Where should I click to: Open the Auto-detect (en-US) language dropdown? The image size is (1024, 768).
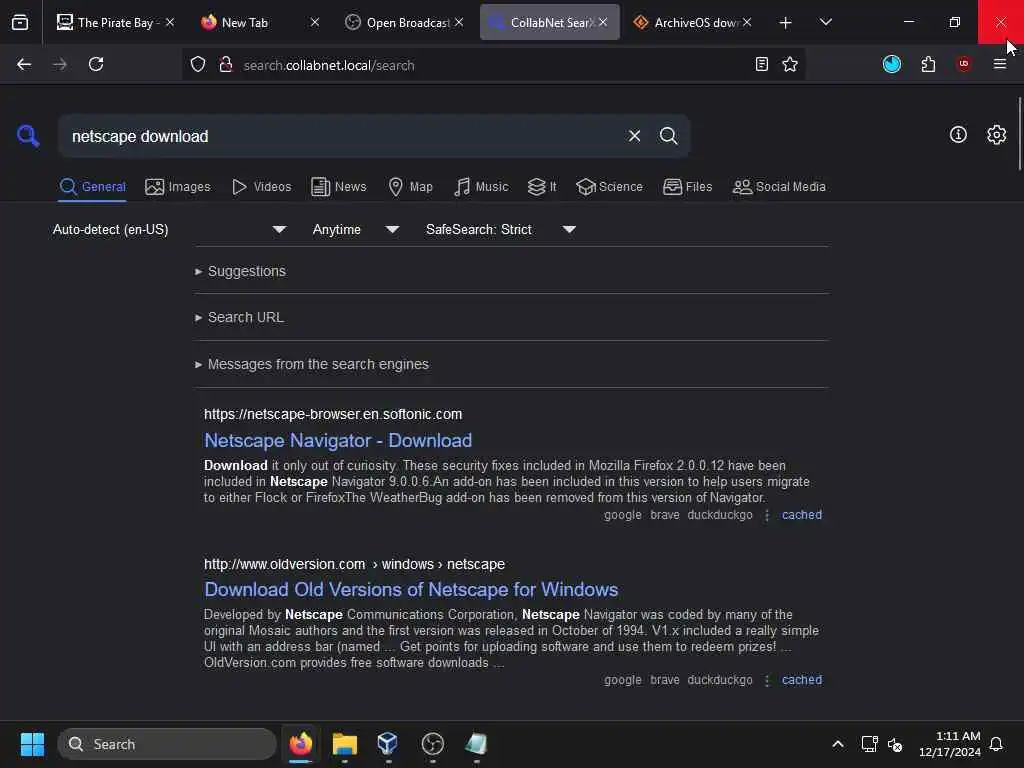(169, 229)
